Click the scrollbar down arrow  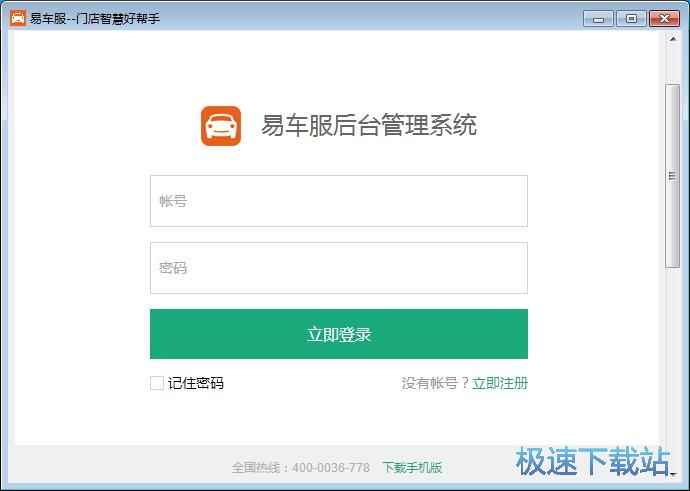tap(673, 474)
